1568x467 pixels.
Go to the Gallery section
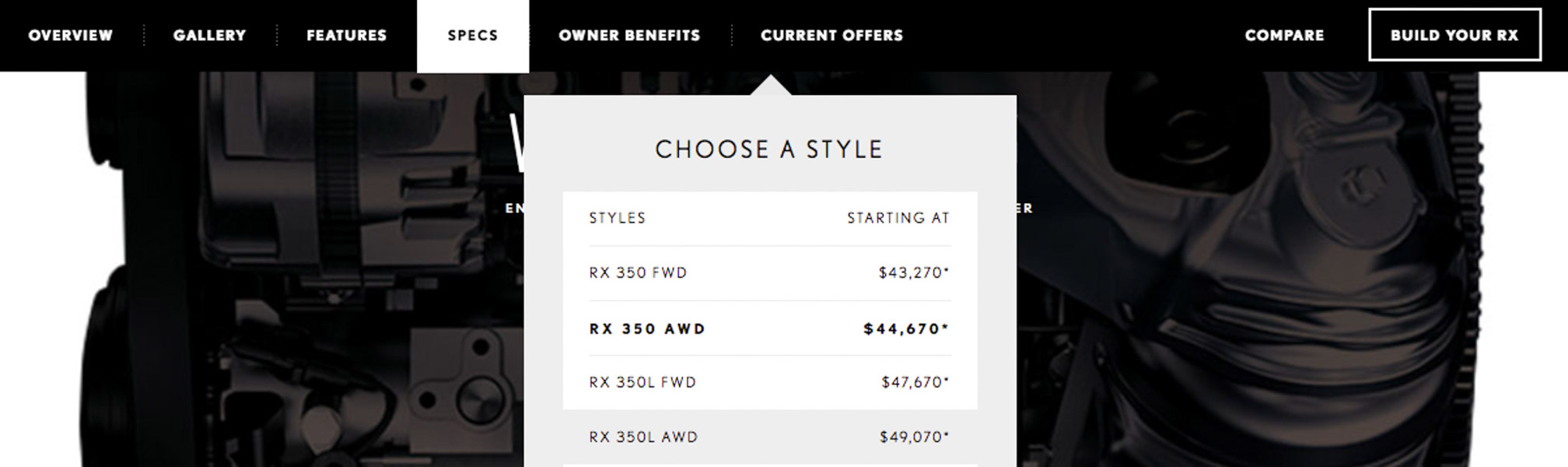pyautogui.click(x=209, y=36)
